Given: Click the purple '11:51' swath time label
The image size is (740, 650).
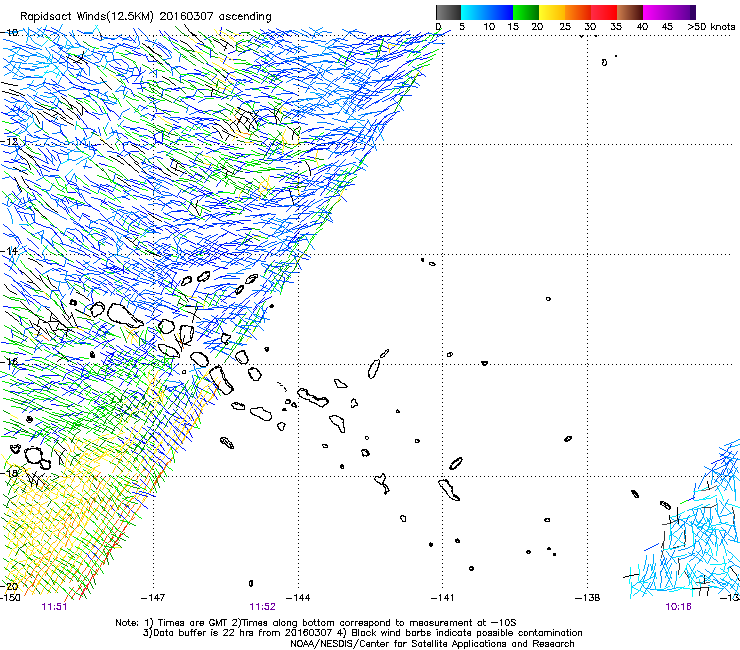Looking at the screenshot, I should point(54,607).
